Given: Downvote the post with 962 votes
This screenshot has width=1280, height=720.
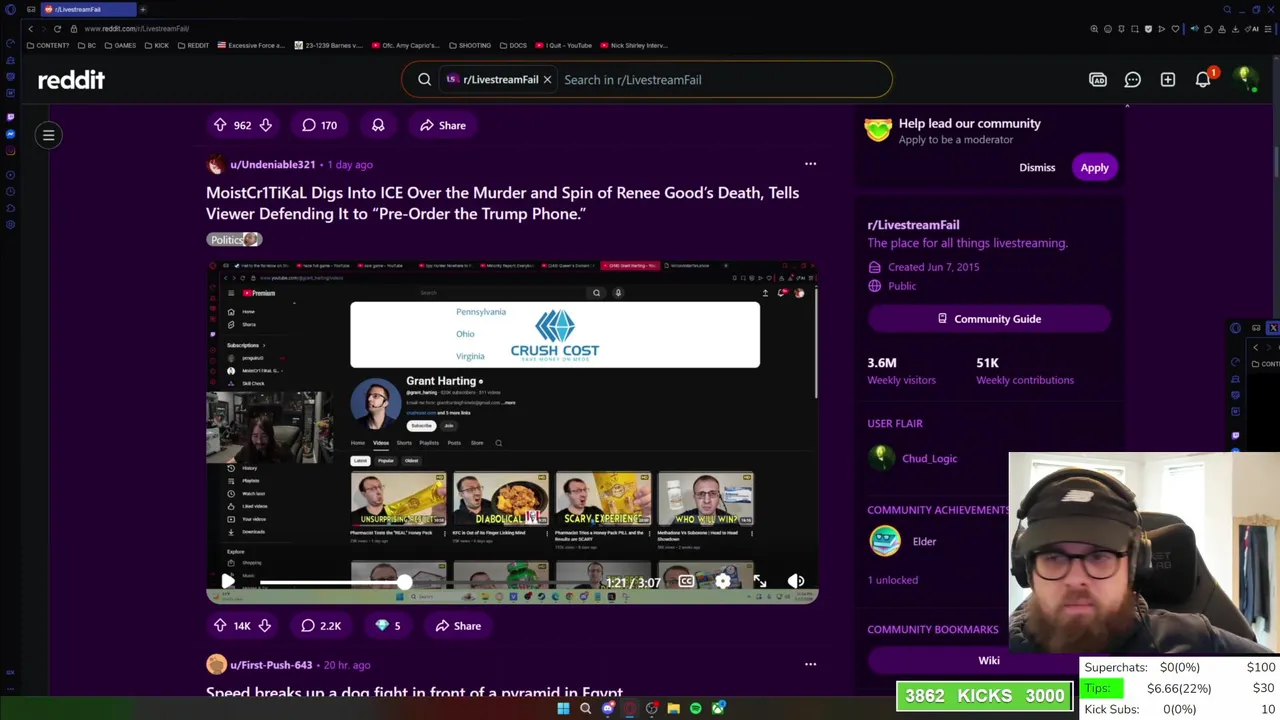Looking at the screenshot, I should (x=265, y=125).
